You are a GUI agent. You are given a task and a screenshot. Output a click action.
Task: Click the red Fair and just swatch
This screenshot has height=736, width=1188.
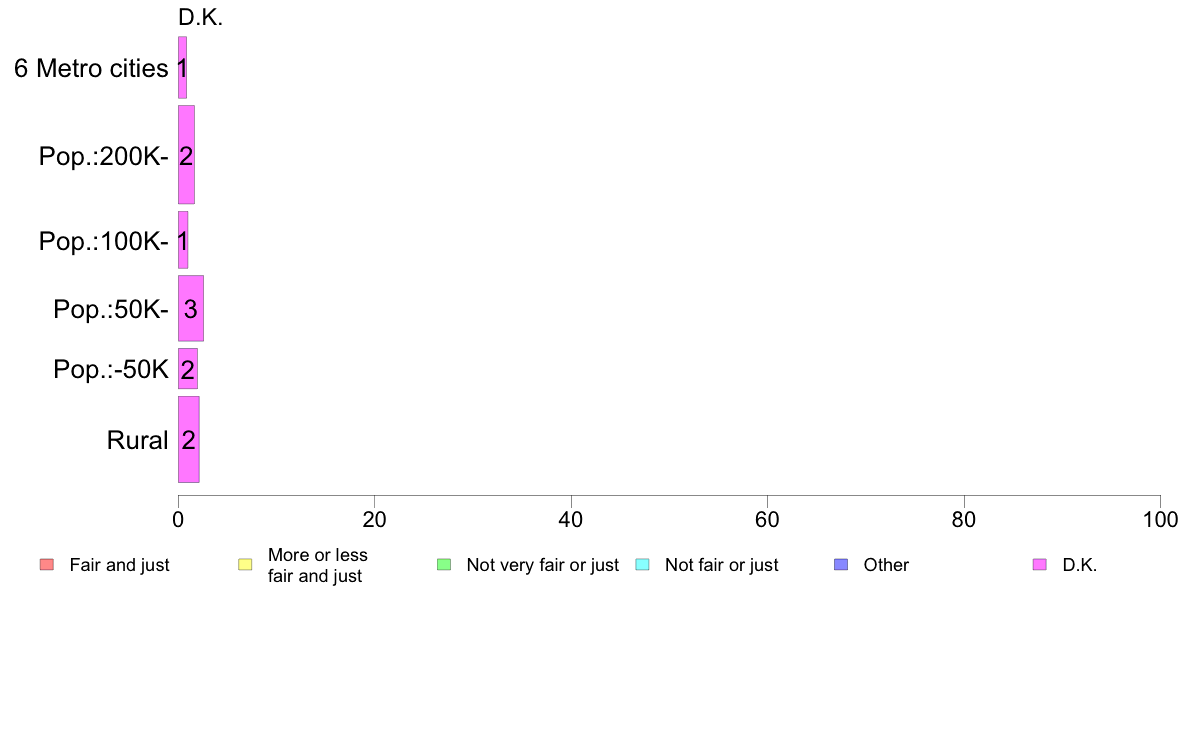point(47,565)
